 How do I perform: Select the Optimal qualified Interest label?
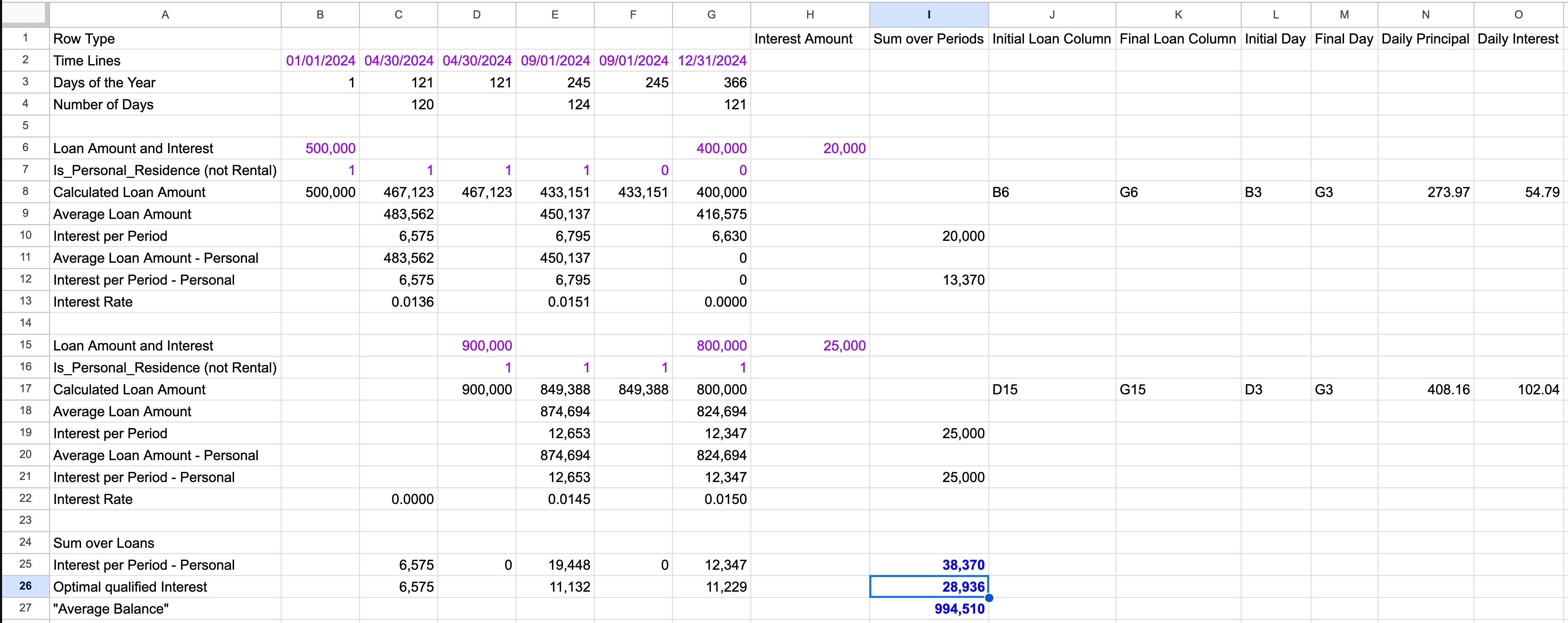click(165, 587)
